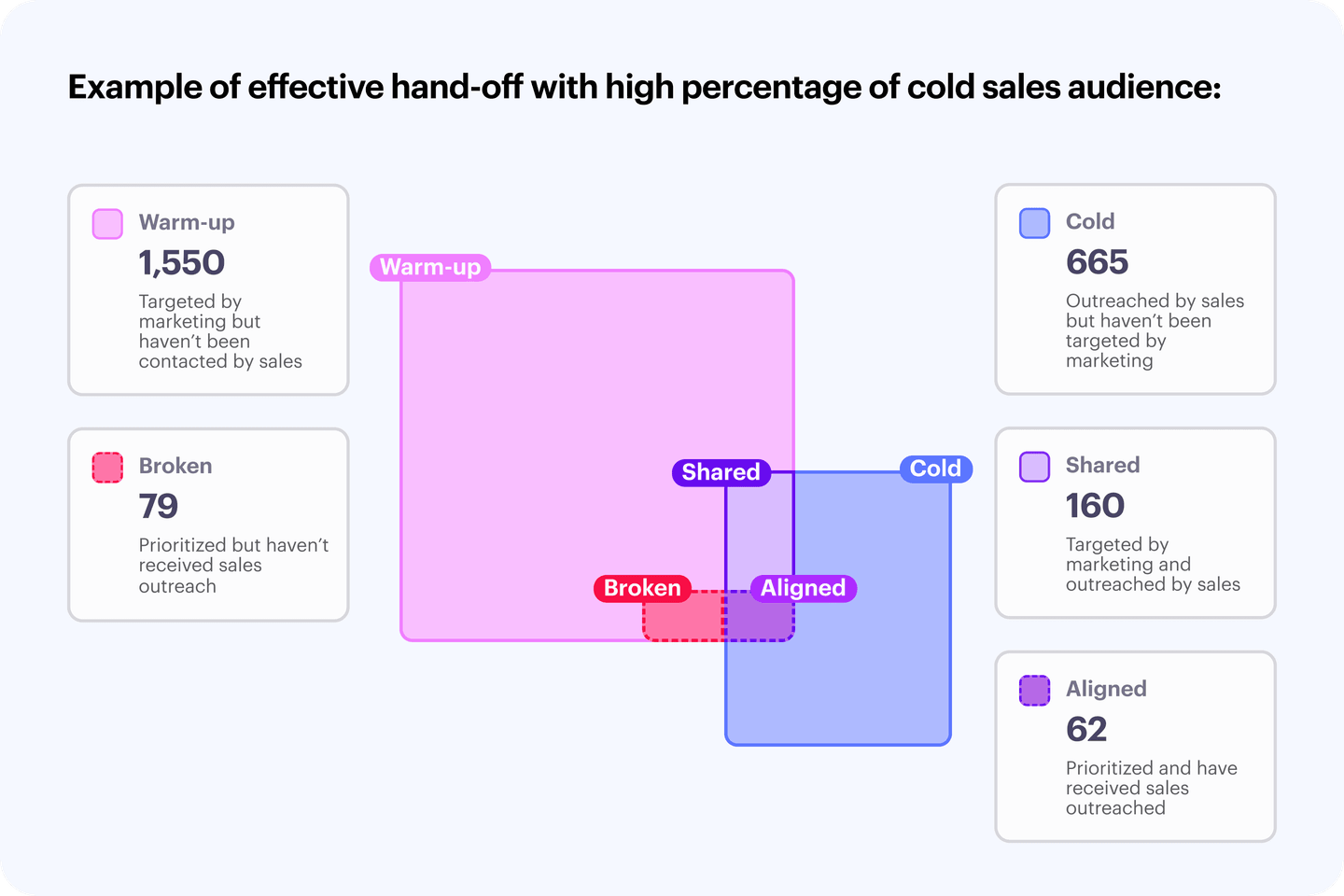Image resolution: width=1344 pixels, height=896 pixels.
Task: Click the 1,550 Warm-up count
Action: [182, 263]
